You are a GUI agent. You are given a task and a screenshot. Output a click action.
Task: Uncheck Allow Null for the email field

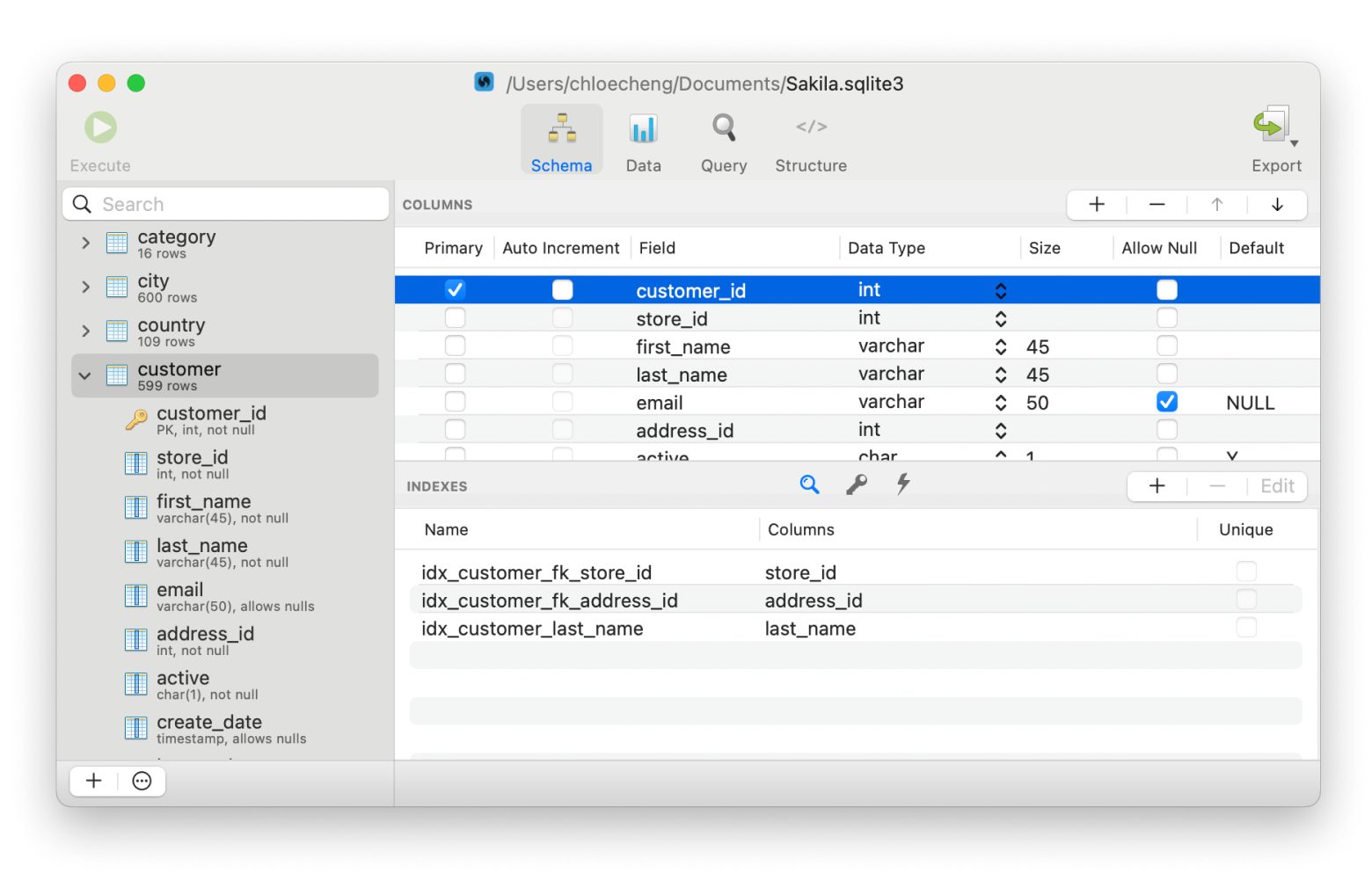[1167, 402]
